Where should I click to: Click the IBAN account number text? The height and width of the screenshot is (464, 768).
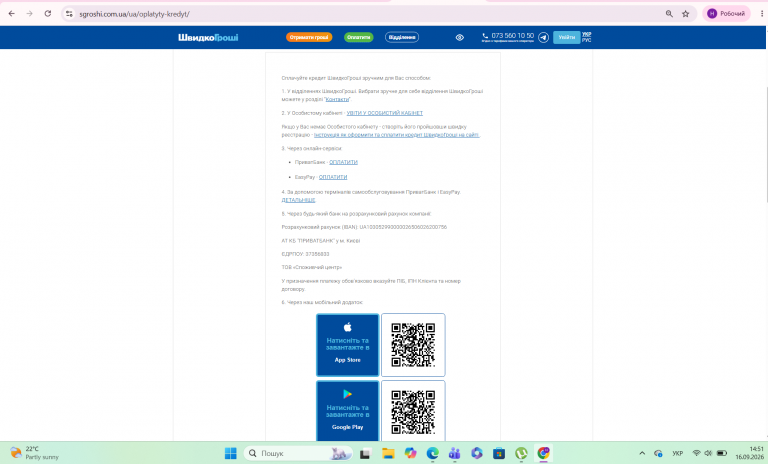[x=403, y=227]
